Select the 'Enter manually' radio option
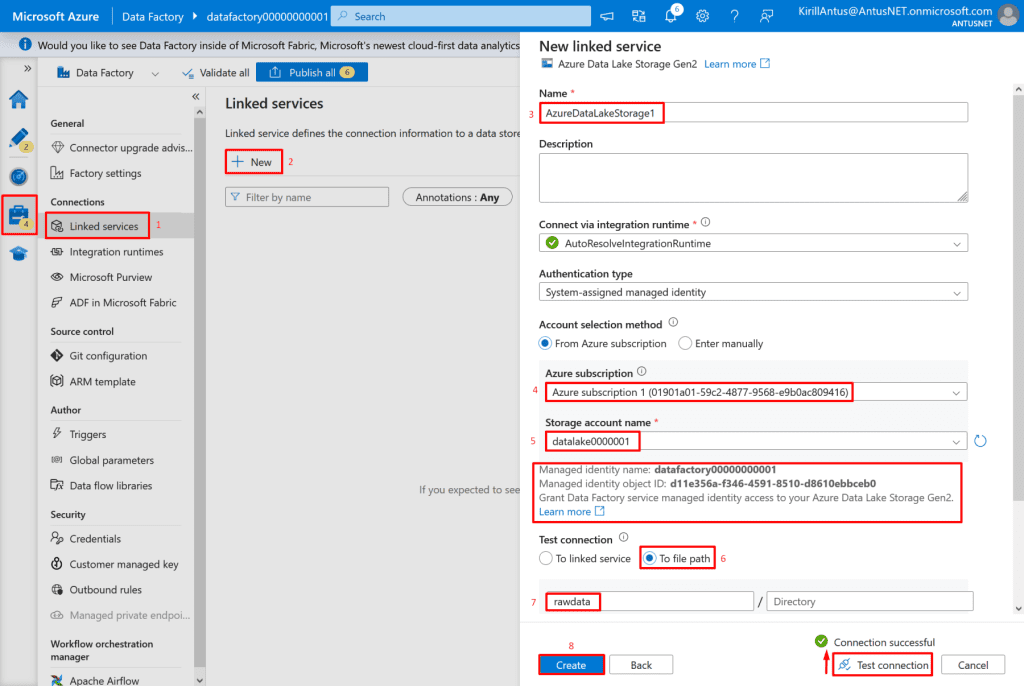 pos(685,343)
